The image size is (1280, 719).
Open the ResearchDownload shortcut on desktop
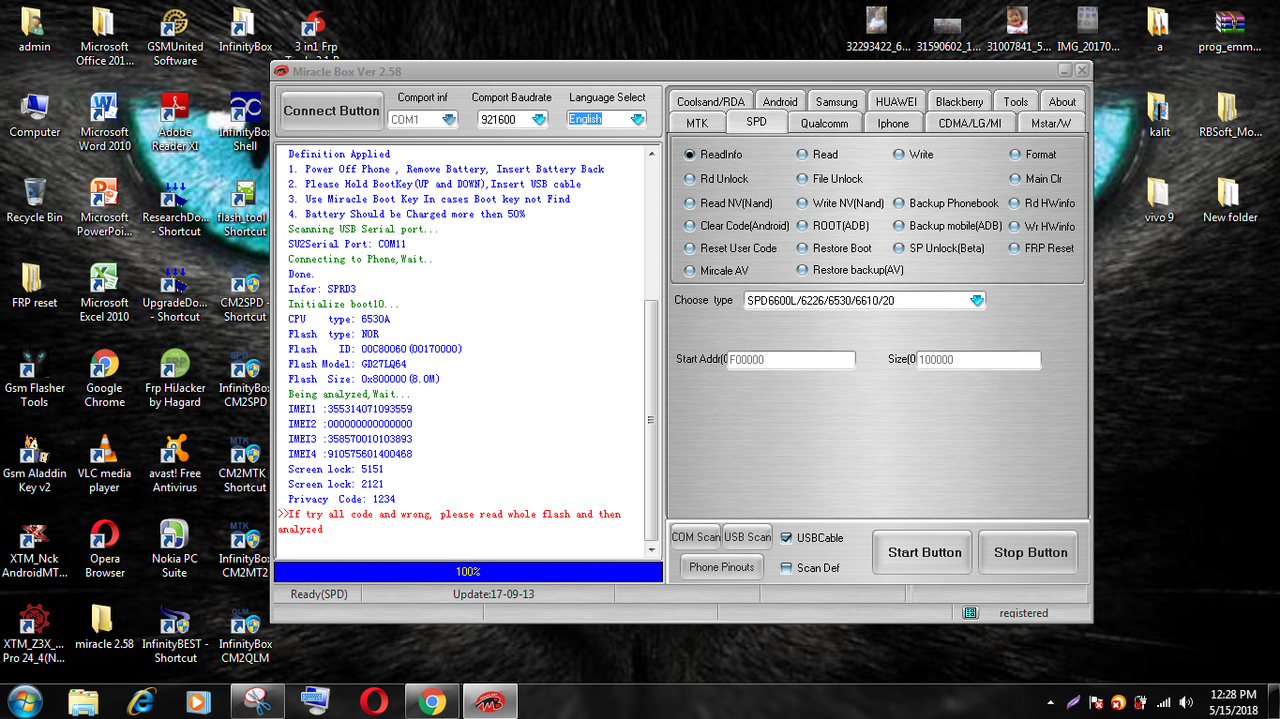(x=175, y=207)
